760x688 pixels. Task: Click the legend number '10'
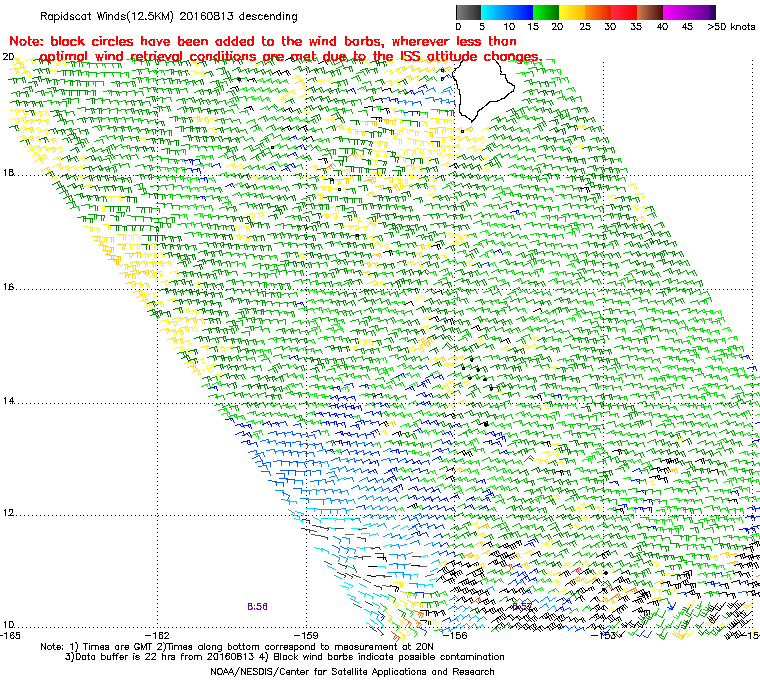[508, 27]
